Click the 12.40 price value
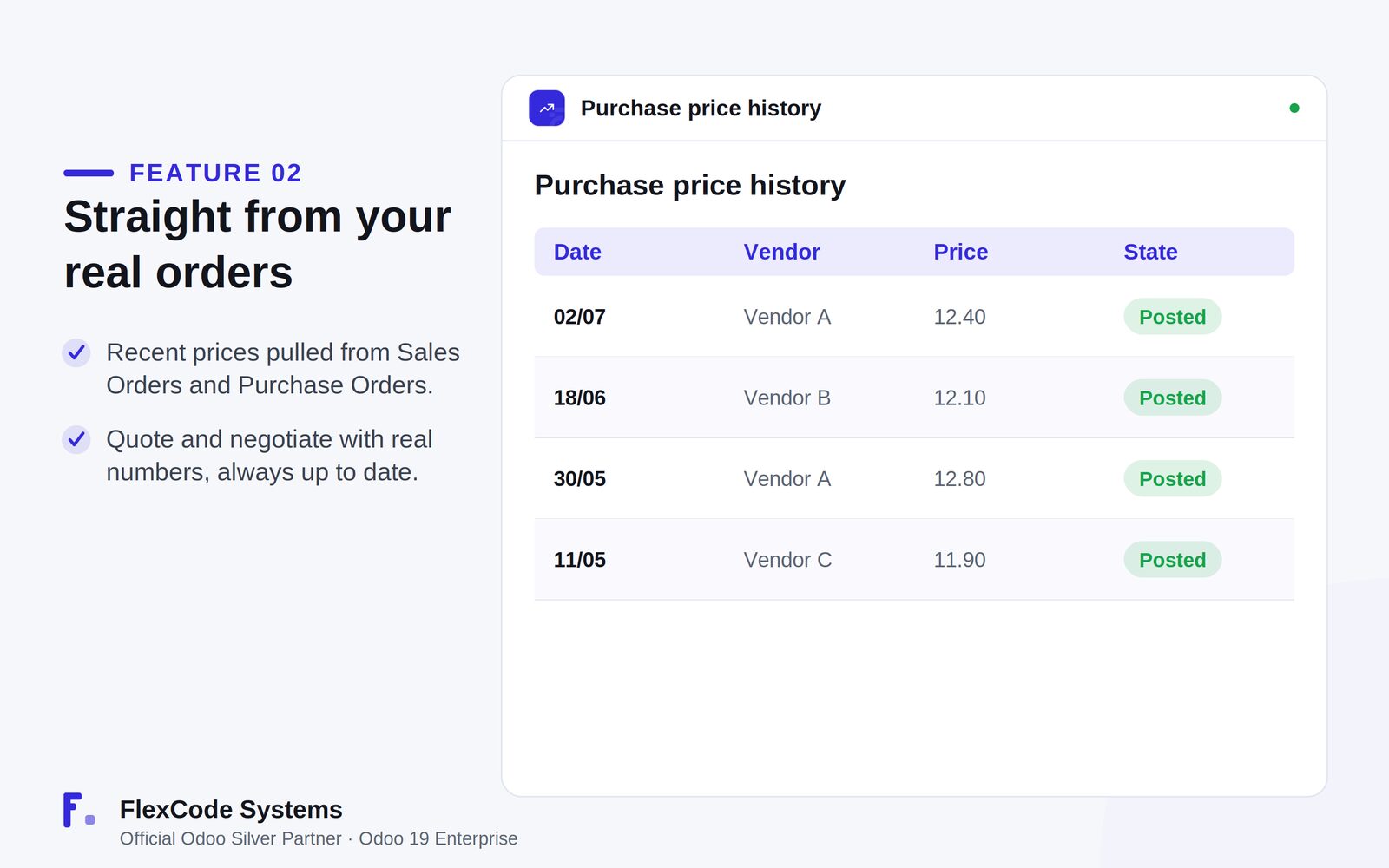 coord(959,317)
